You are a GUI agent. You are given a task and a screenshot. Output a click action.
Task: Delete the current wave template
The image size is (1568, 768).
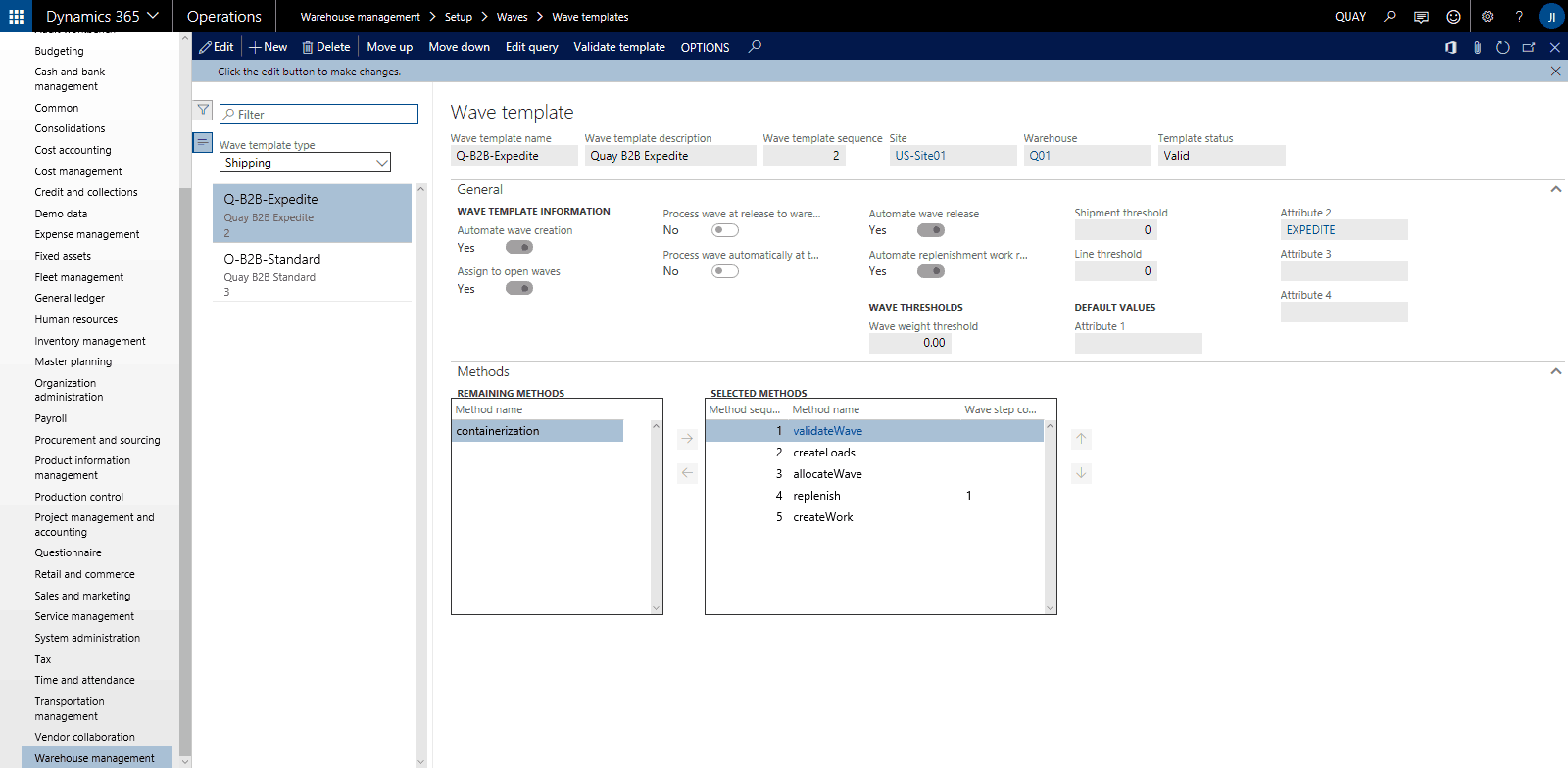click(325, 47)
